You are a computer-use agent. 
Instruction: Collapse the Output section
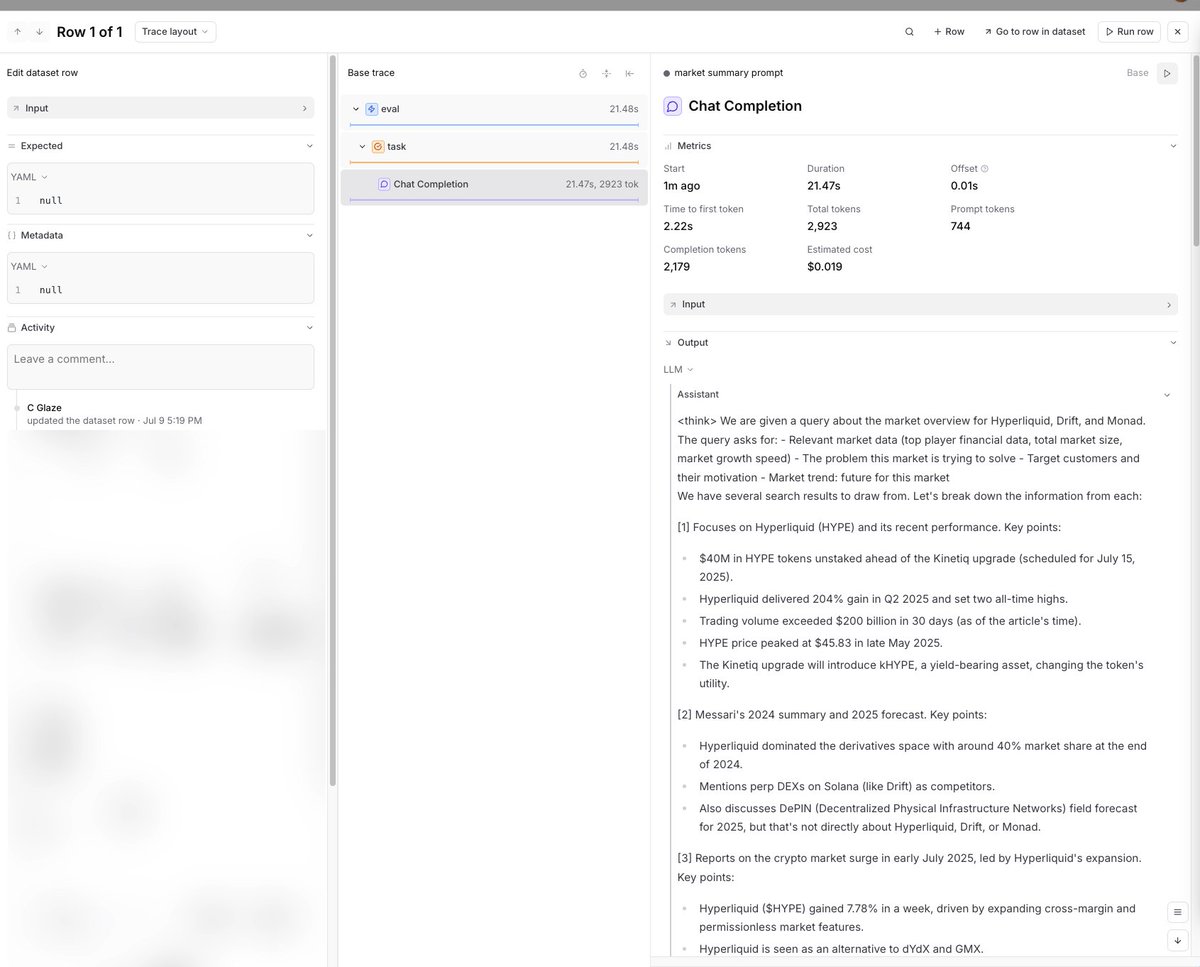(x=1173, y=342)
